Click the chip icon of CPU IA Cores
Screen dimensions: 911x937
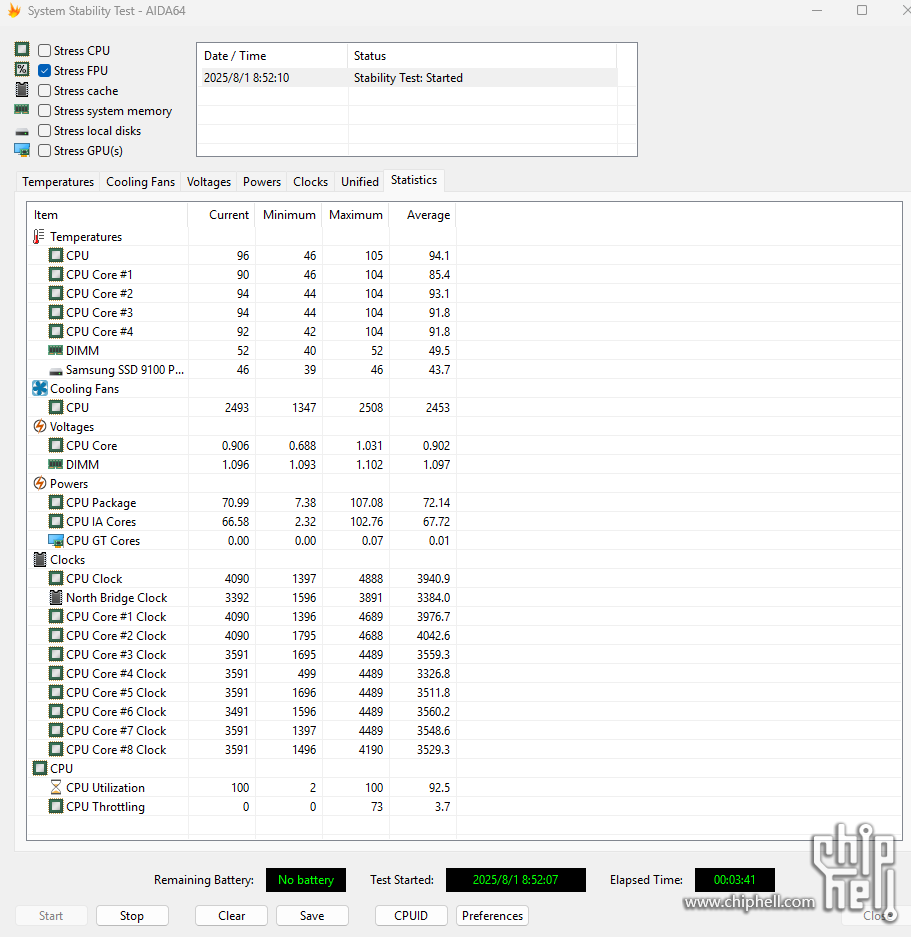coord(56,521)
